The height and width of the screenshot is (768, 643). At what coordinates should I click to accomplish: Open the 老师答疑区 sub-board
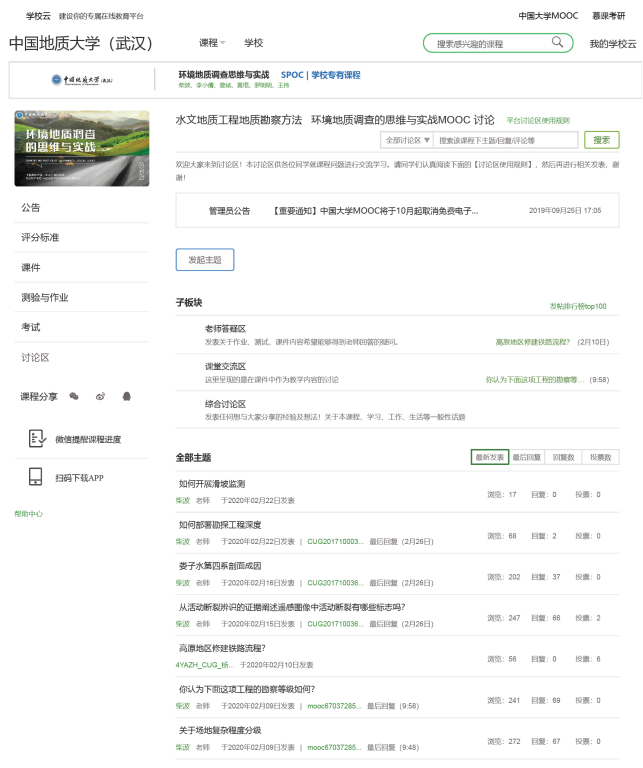click(225, 329)
